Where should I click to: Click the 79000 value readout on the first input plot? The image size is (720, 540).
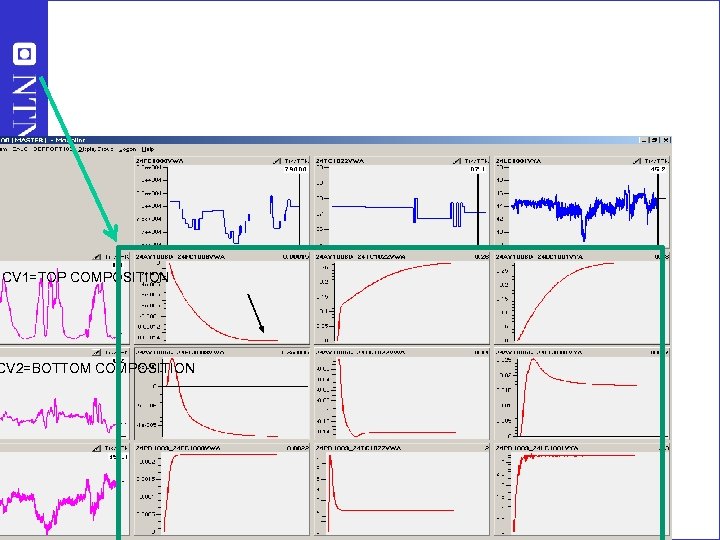tap(295, 169)
